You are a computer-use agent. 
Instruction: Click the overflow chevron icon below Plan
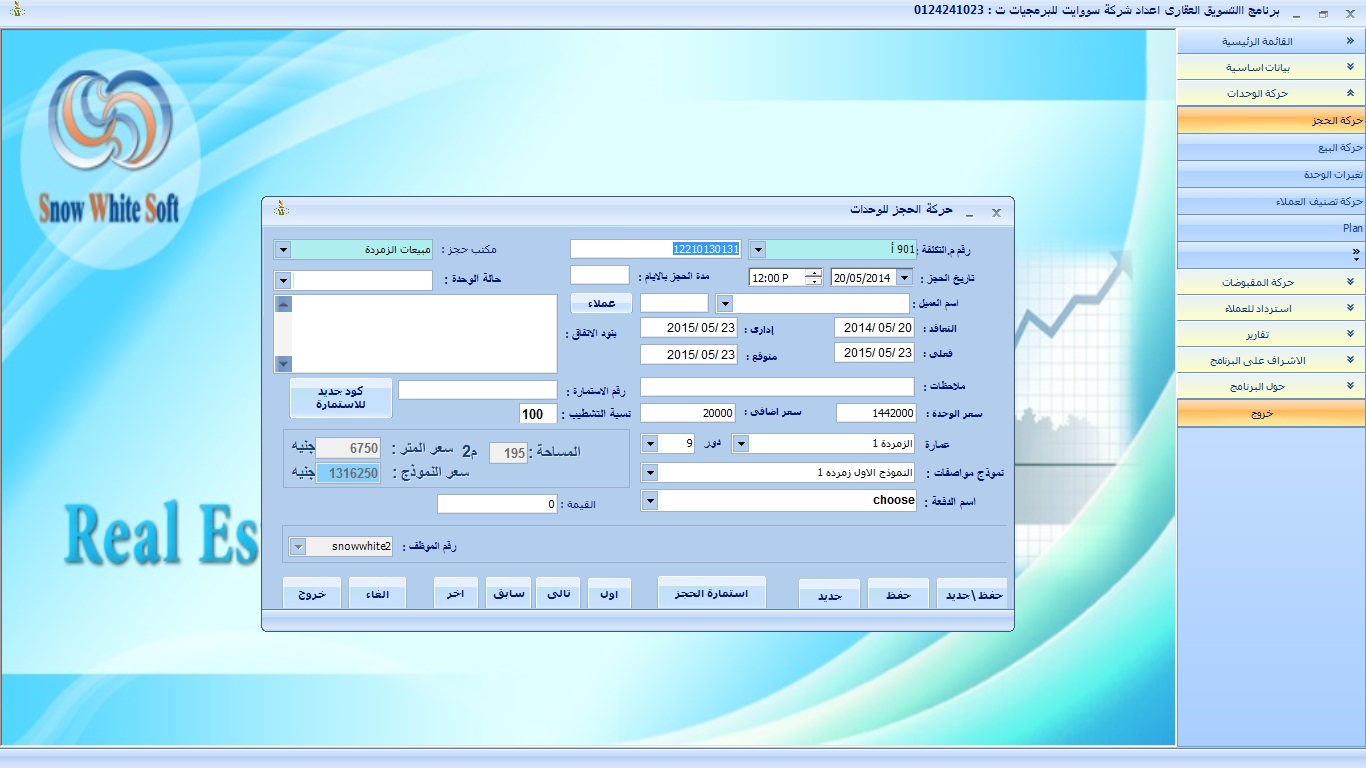click(1355, 253)
